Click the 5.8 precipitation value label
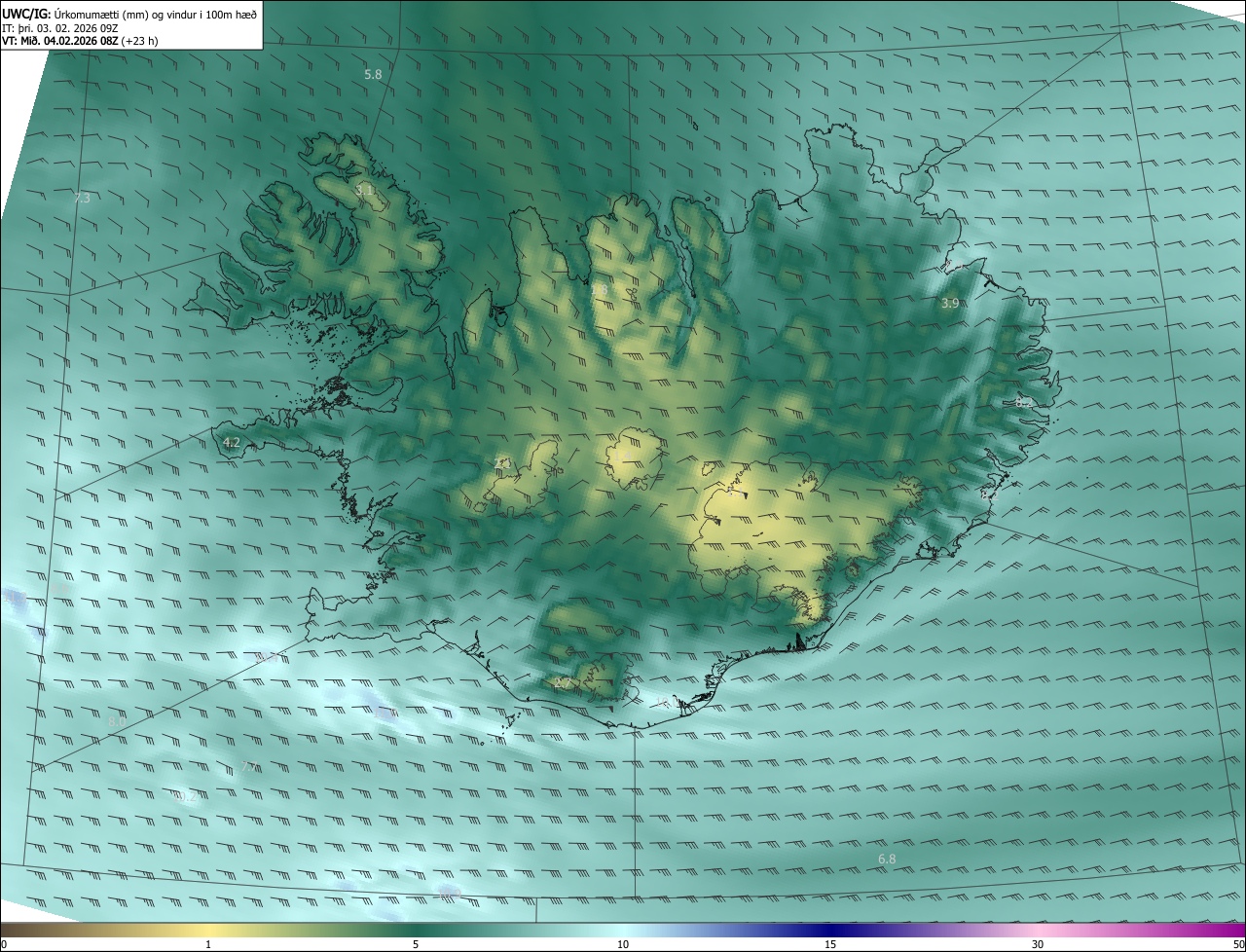The width and height of the screenshot is (1246, 952). 373,74
